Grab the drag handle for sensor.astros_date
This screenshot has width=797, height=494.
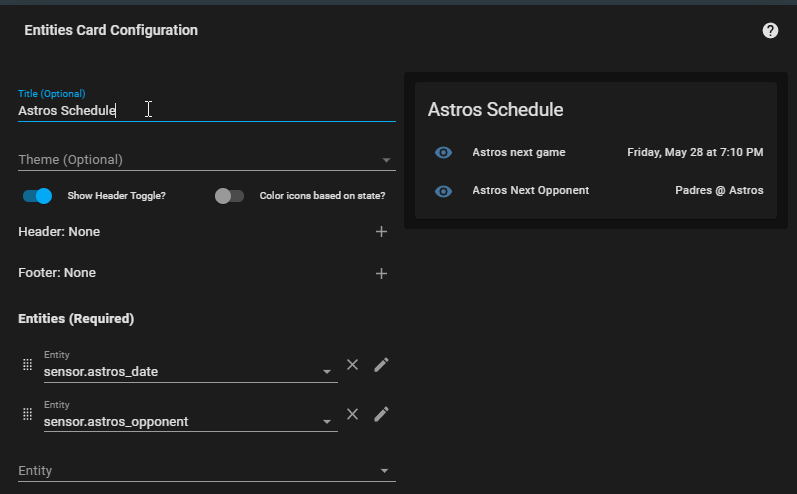[x=27, y=364]
